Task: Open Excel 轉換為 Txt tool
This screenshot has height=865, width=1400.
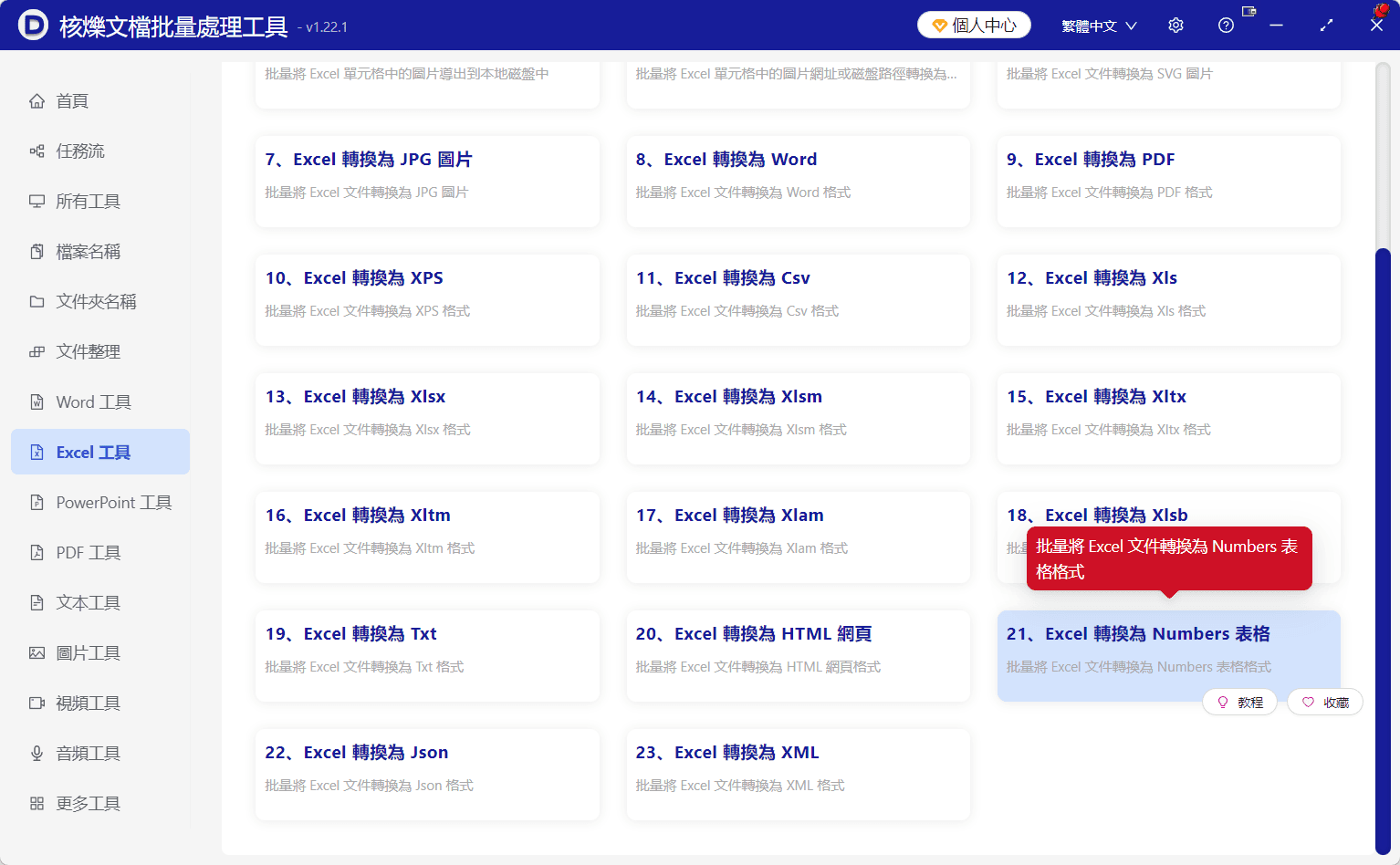Action: tap(427, 656)
